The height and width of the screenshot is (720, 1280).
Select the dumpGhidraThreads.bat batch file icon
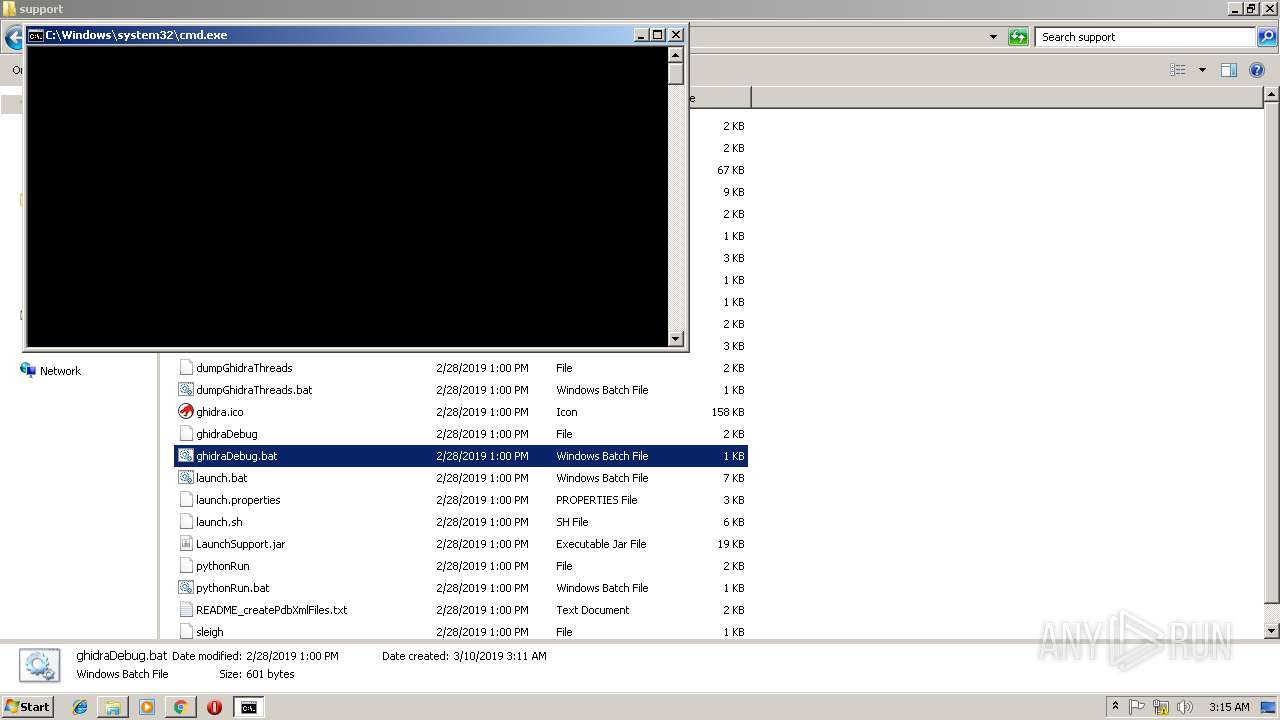coord(185,390)
